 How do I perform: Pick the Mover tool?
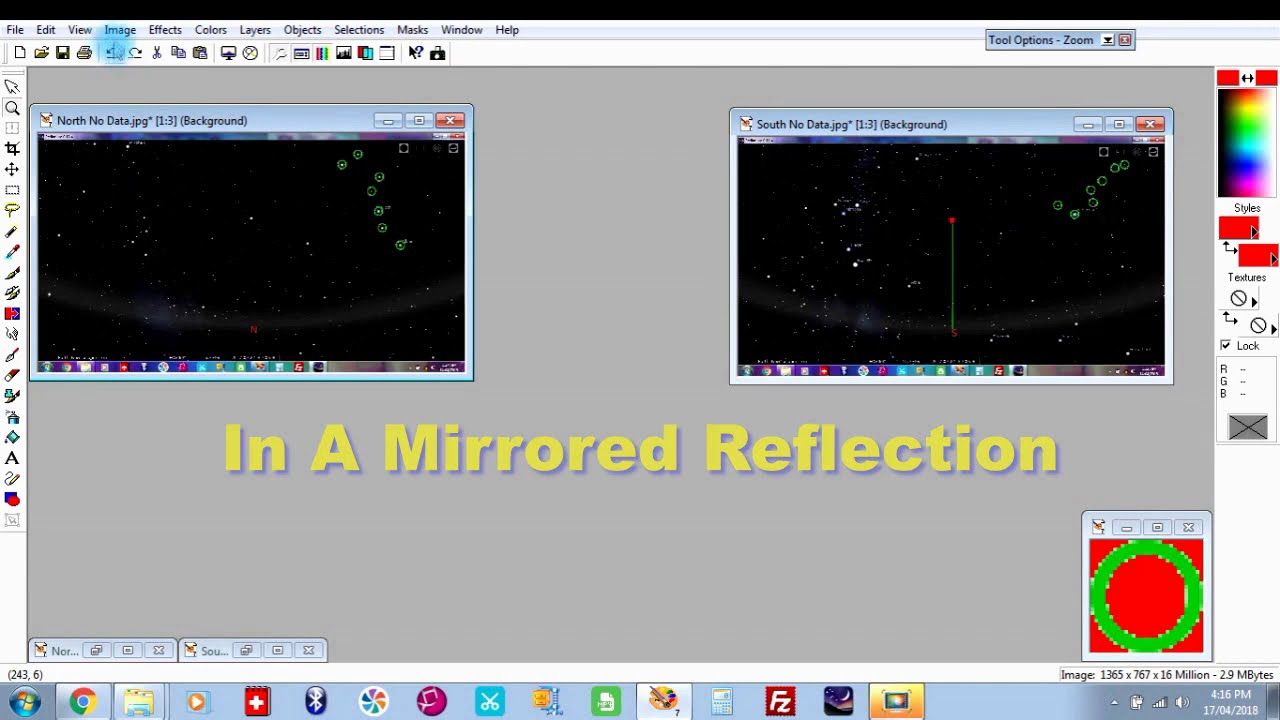click(12, 170)
